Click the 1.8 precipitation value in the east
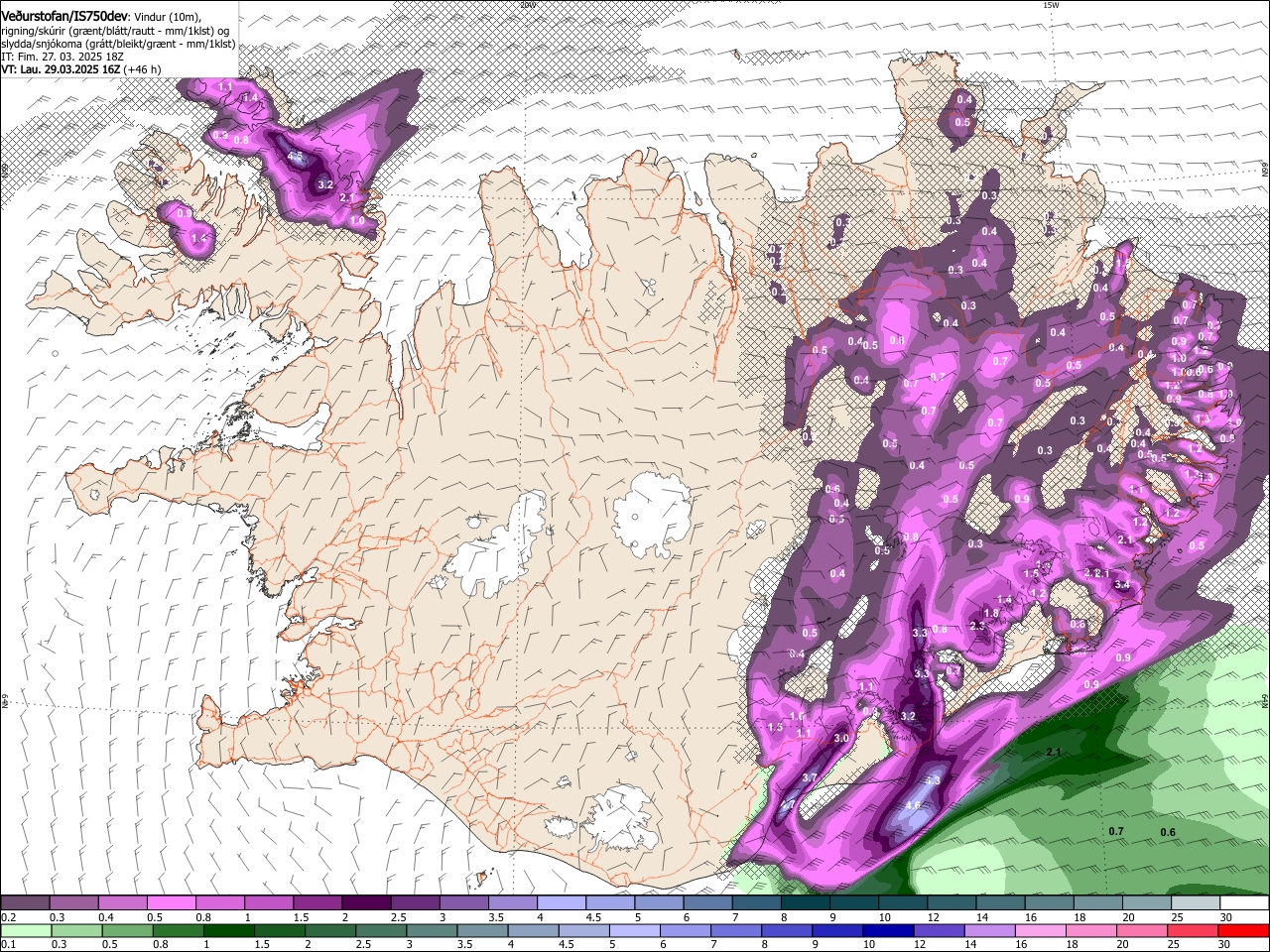 [990, 613]
